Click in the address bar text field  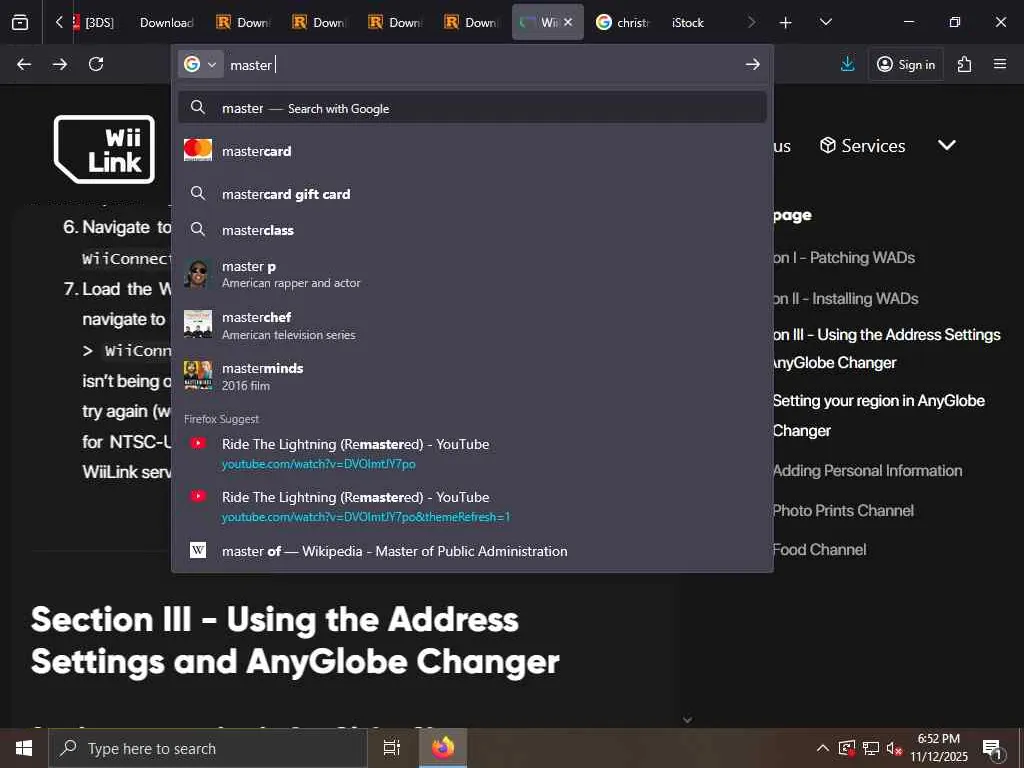tap(483, 65)
